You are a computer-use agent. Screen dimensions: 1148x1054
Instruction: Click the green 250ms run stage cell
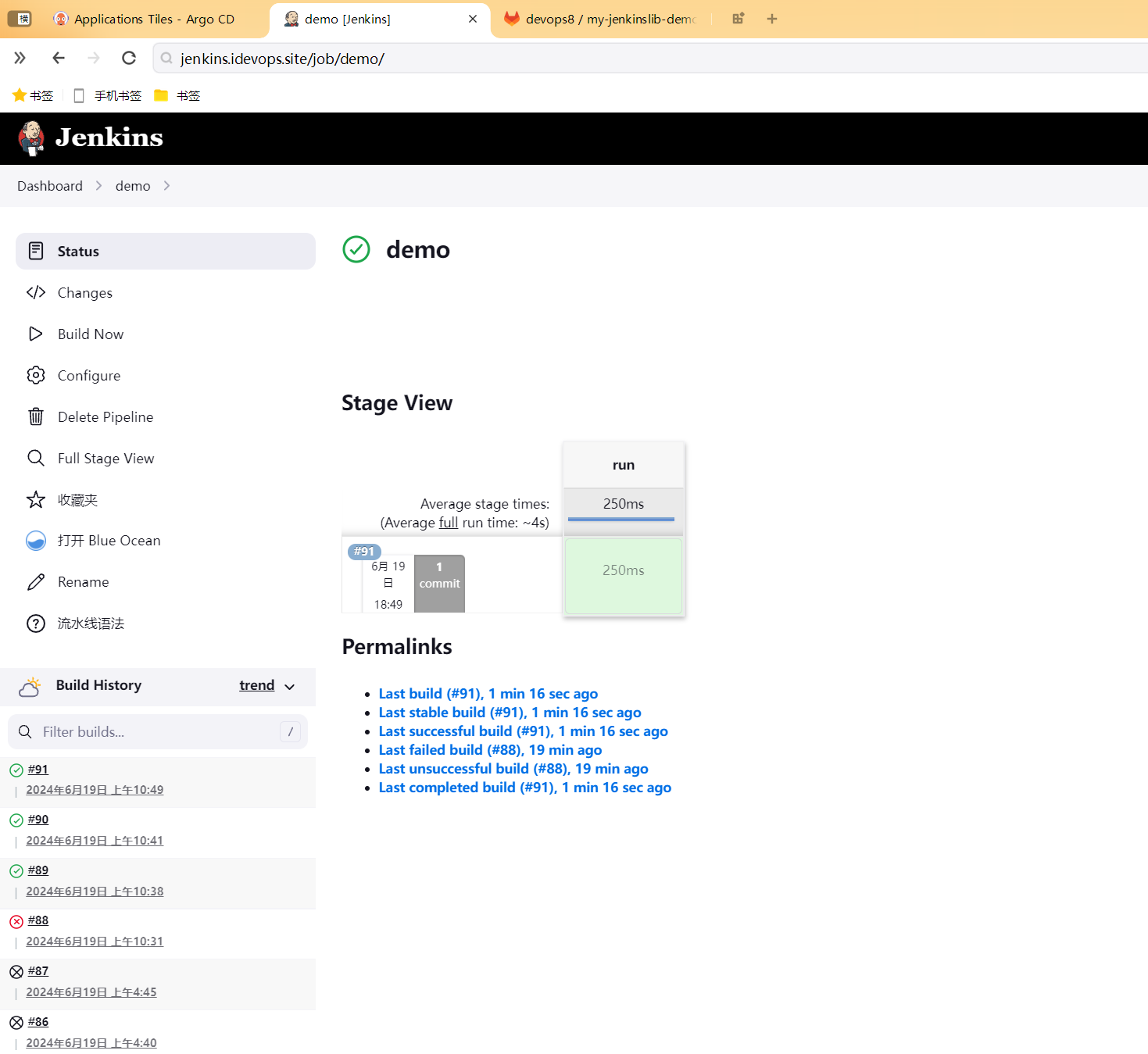coord(624,576)
